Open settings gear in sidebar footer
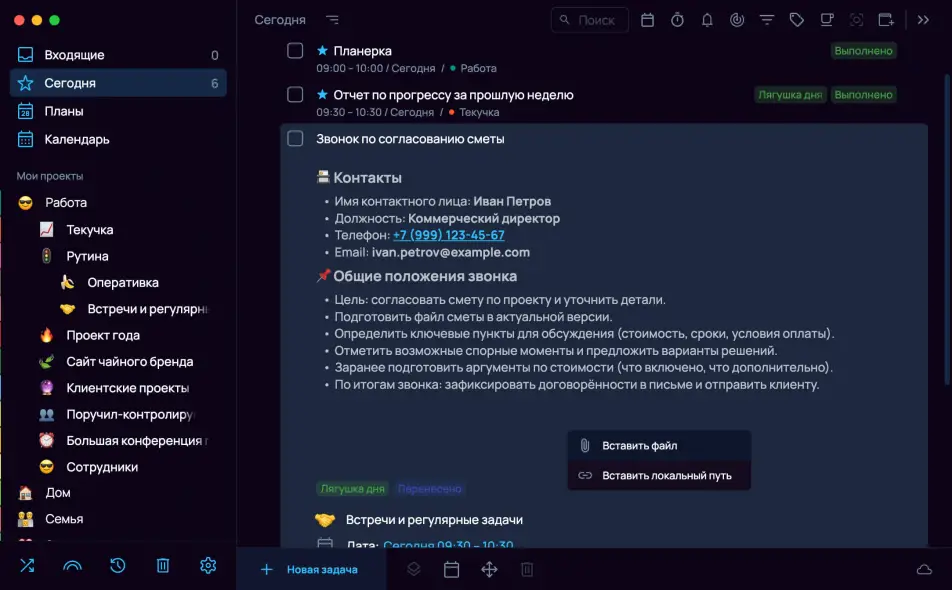 pos(208,566)
